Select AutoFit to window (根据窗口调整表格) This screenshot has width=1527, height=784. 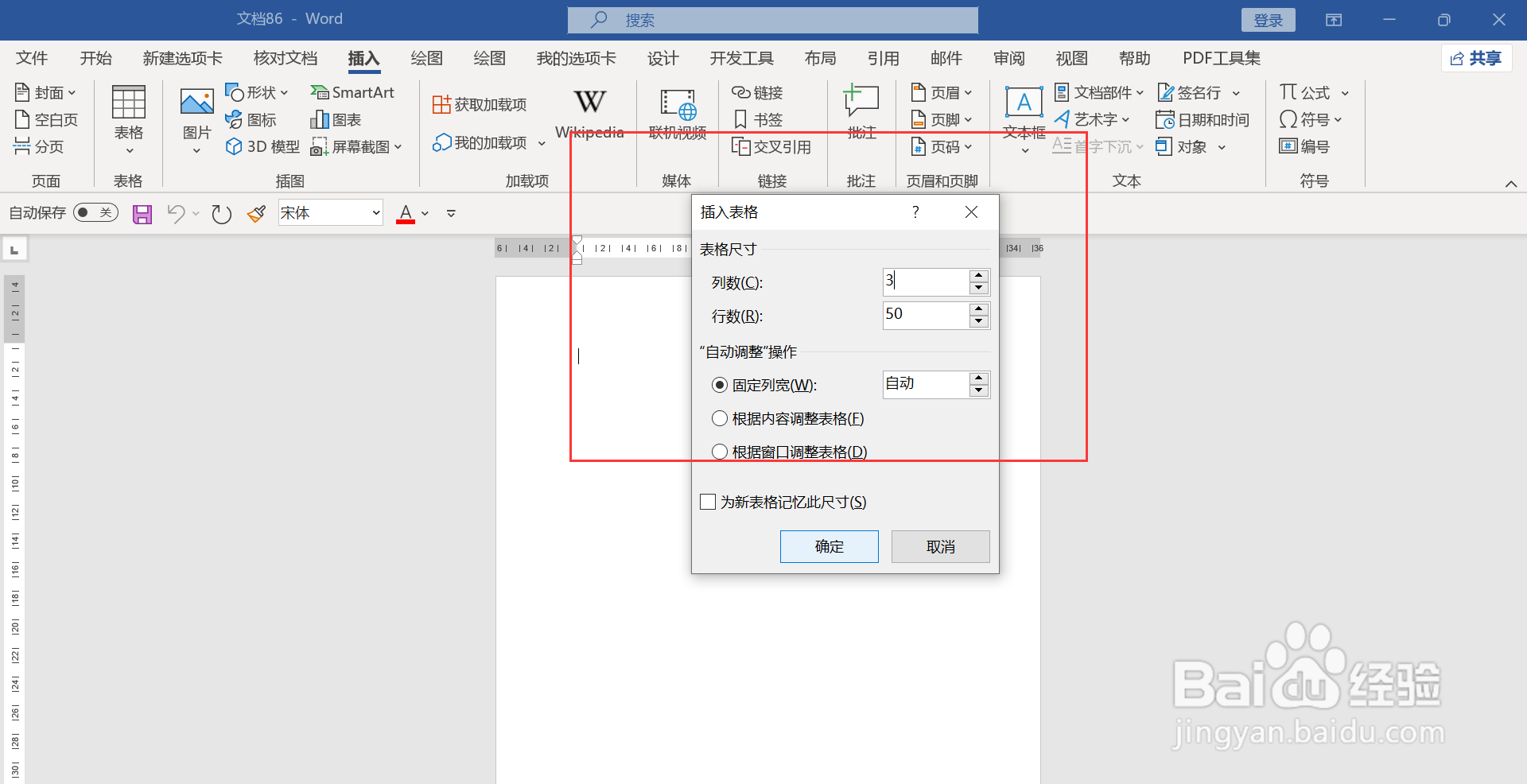(x=720, y=452)
